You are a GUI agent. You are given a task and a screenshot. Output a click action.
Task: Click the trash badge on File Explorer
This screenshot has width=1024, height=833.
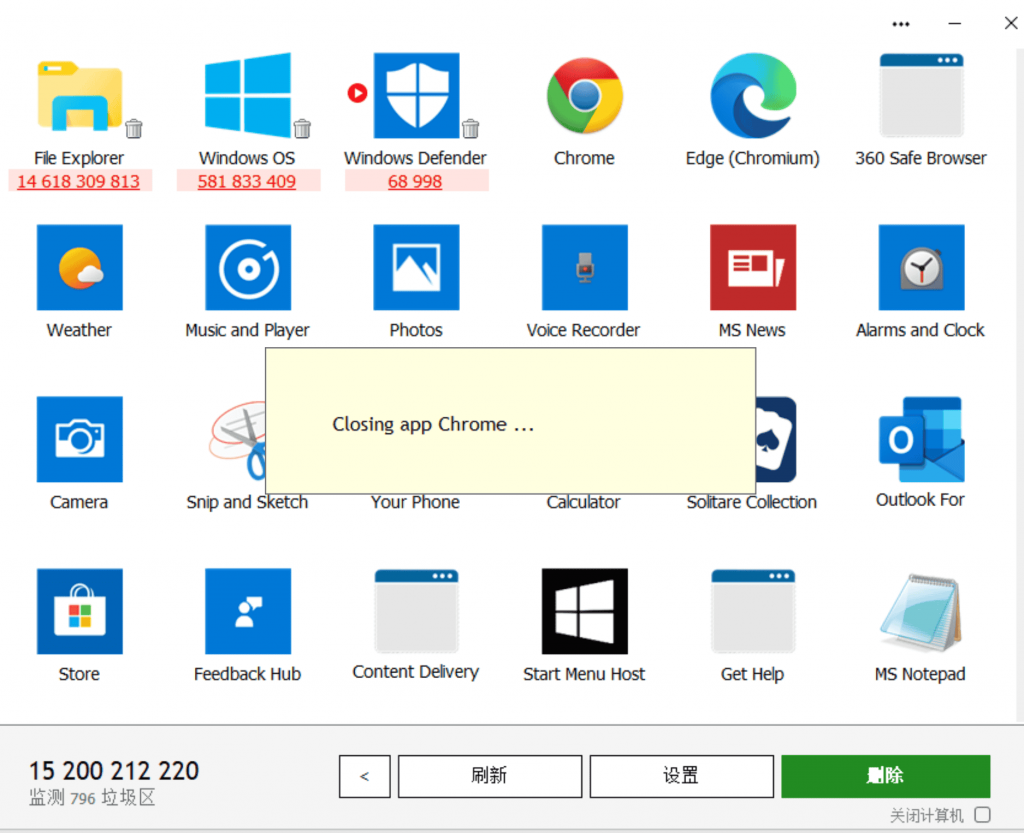(x=135, y=129)
